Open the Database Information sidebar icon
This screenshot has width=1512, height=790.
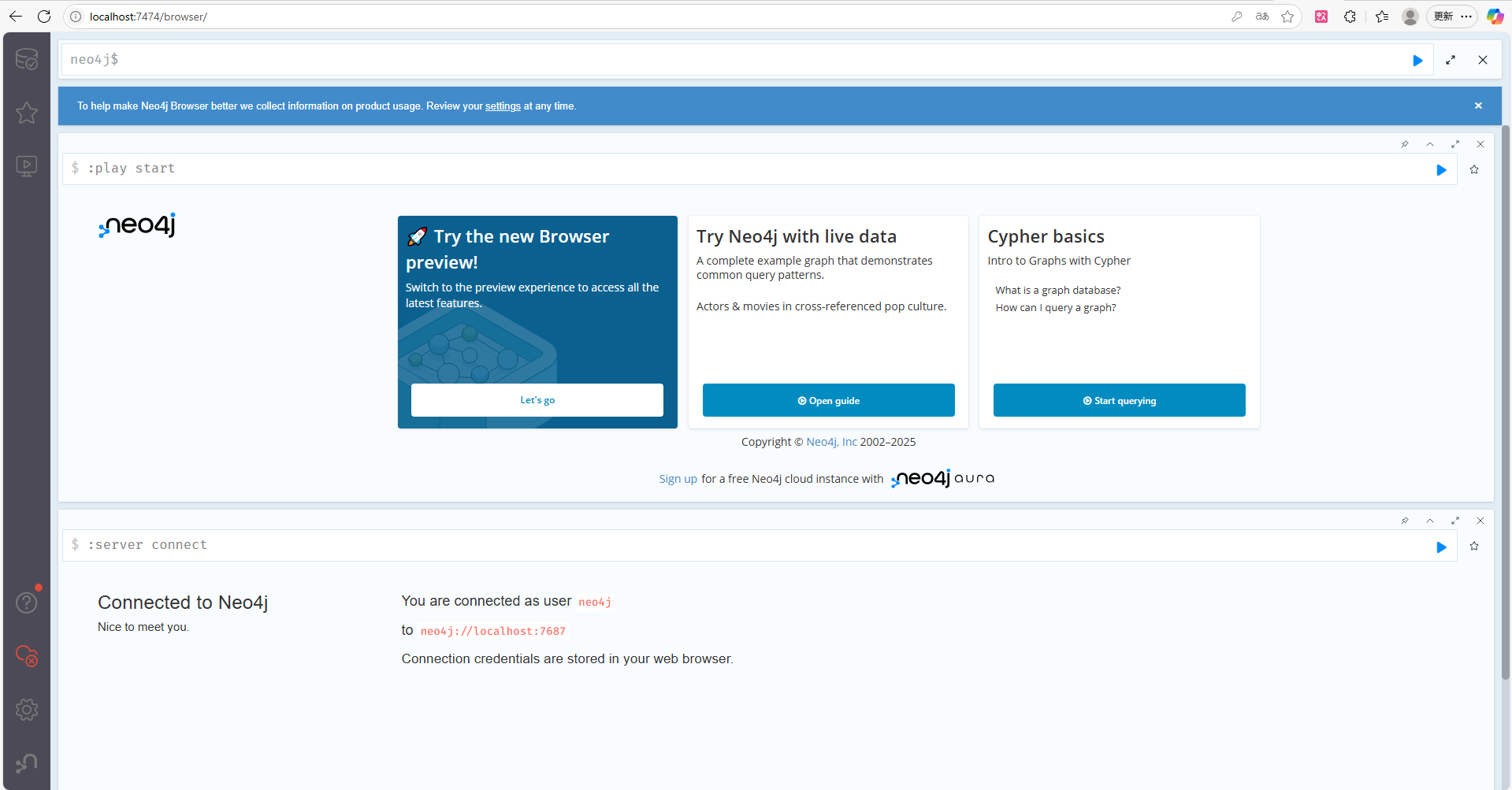(x=27, y=60)
